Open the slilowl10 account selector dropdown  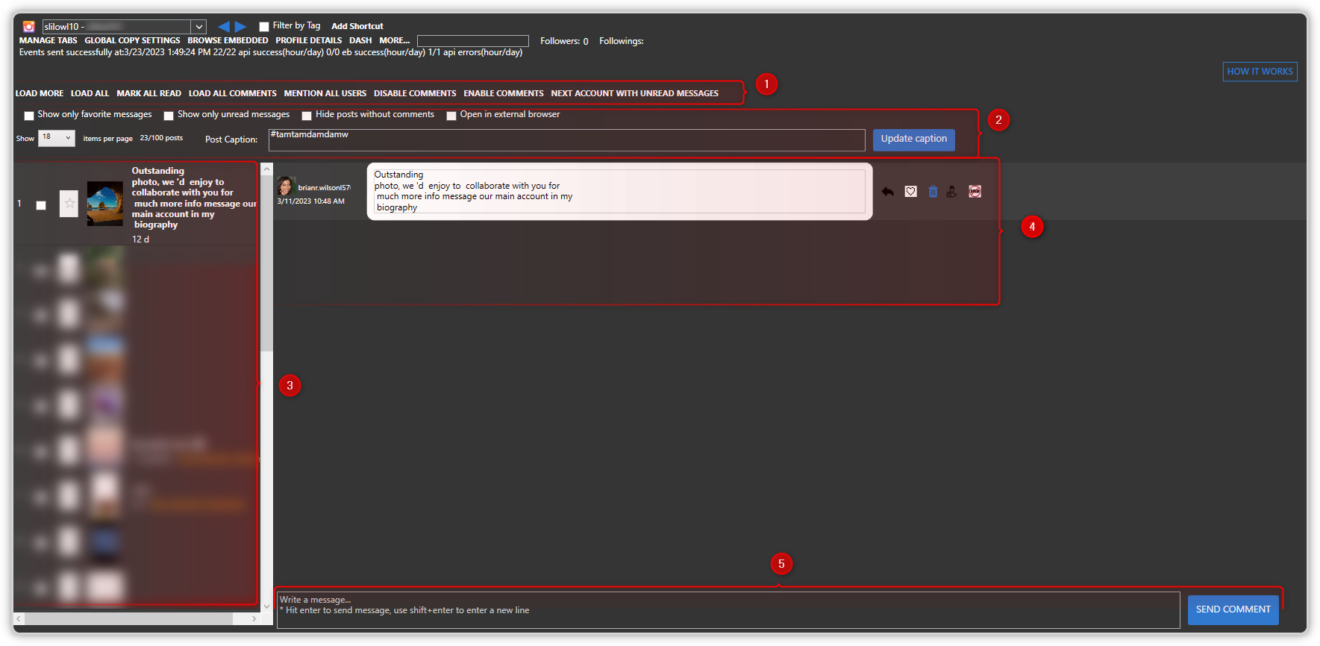click(197, 25)
